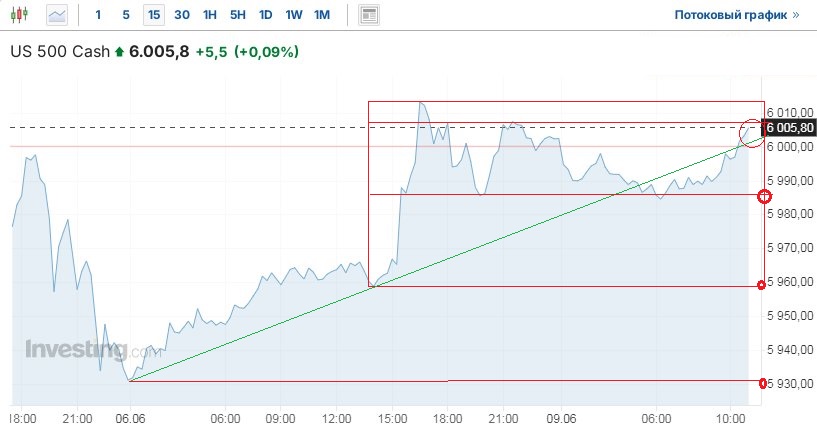Click the red marker at 5 930 level

pos(763,382)
